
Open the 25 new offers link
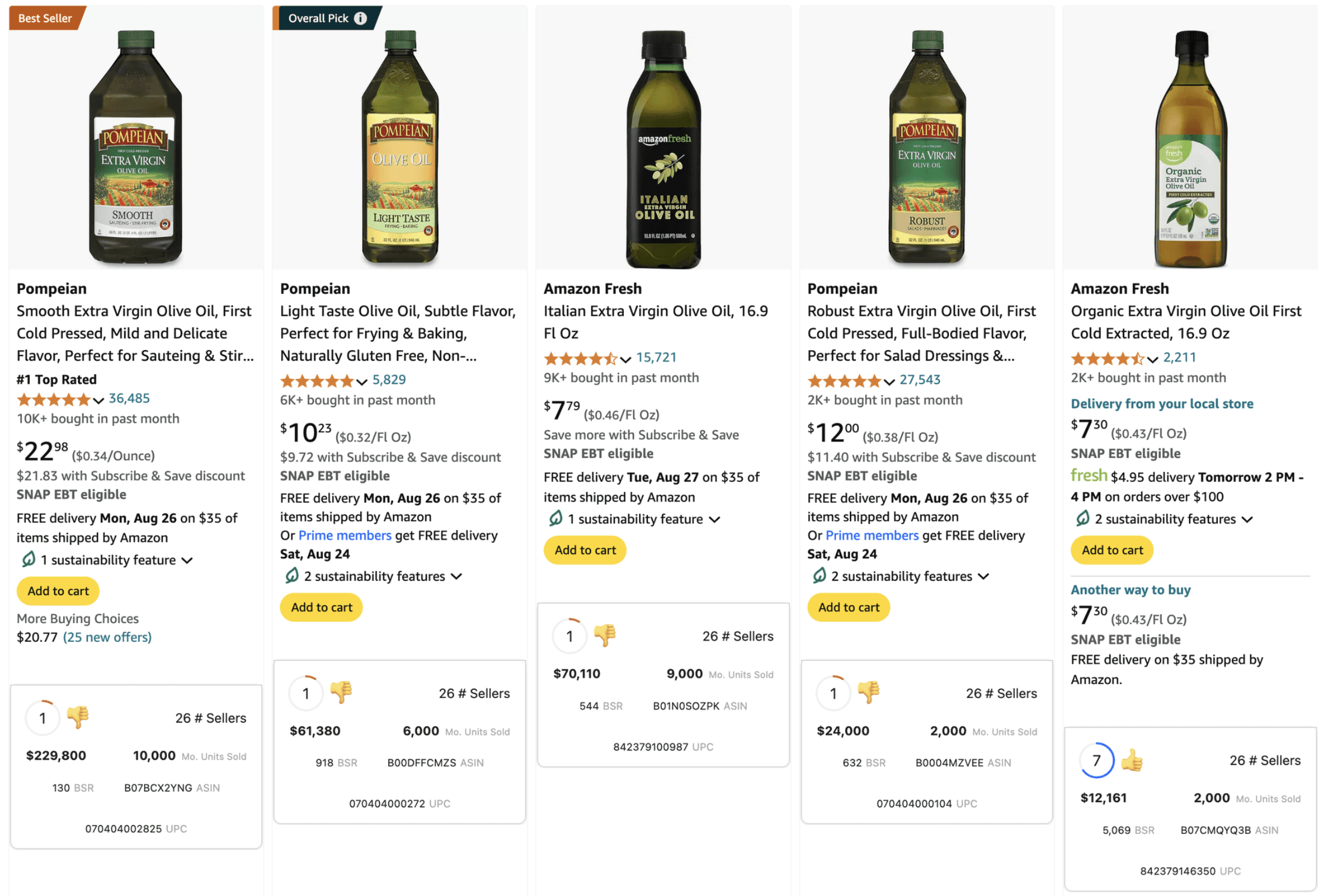107,637
